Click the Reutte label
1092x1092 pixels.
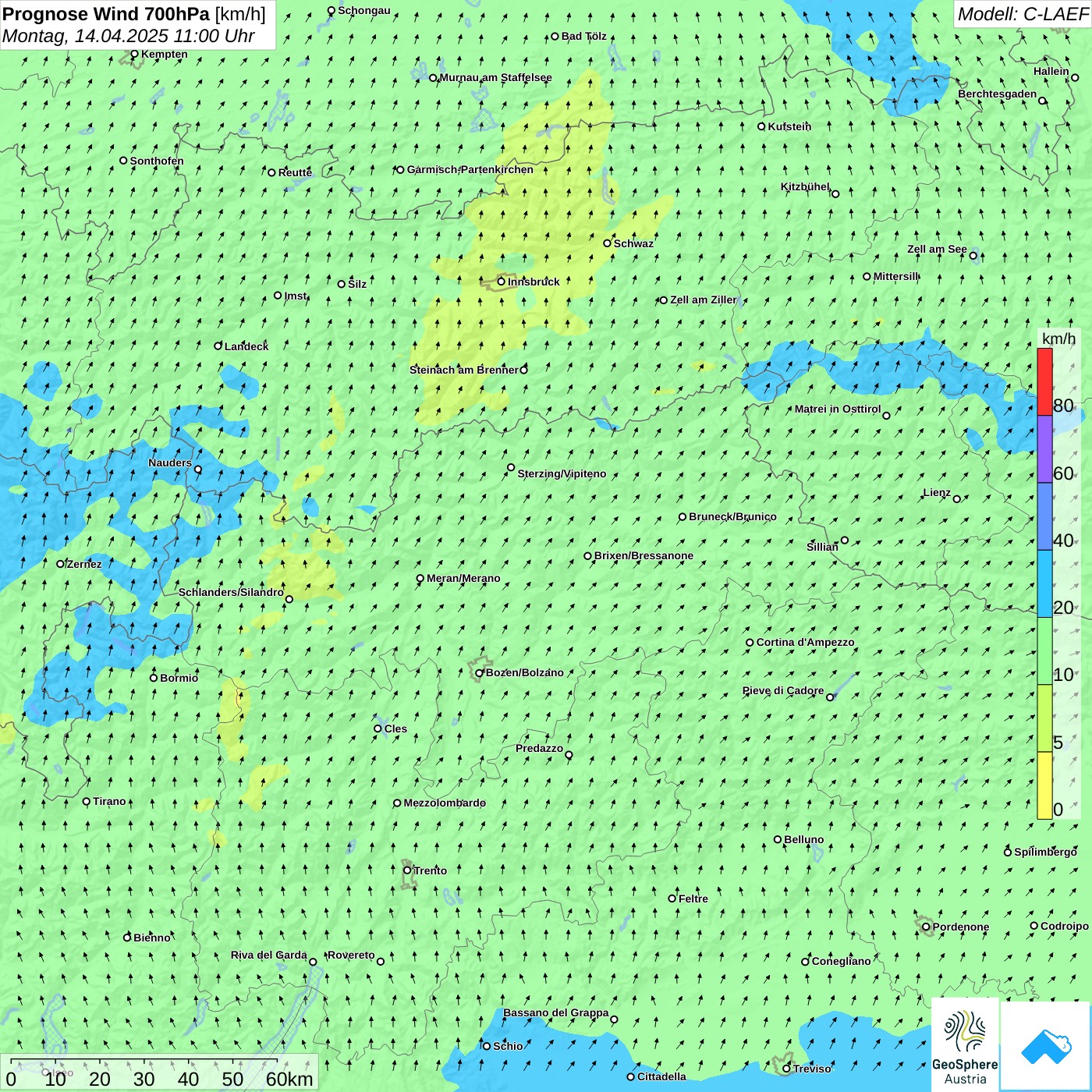[295, 172]
